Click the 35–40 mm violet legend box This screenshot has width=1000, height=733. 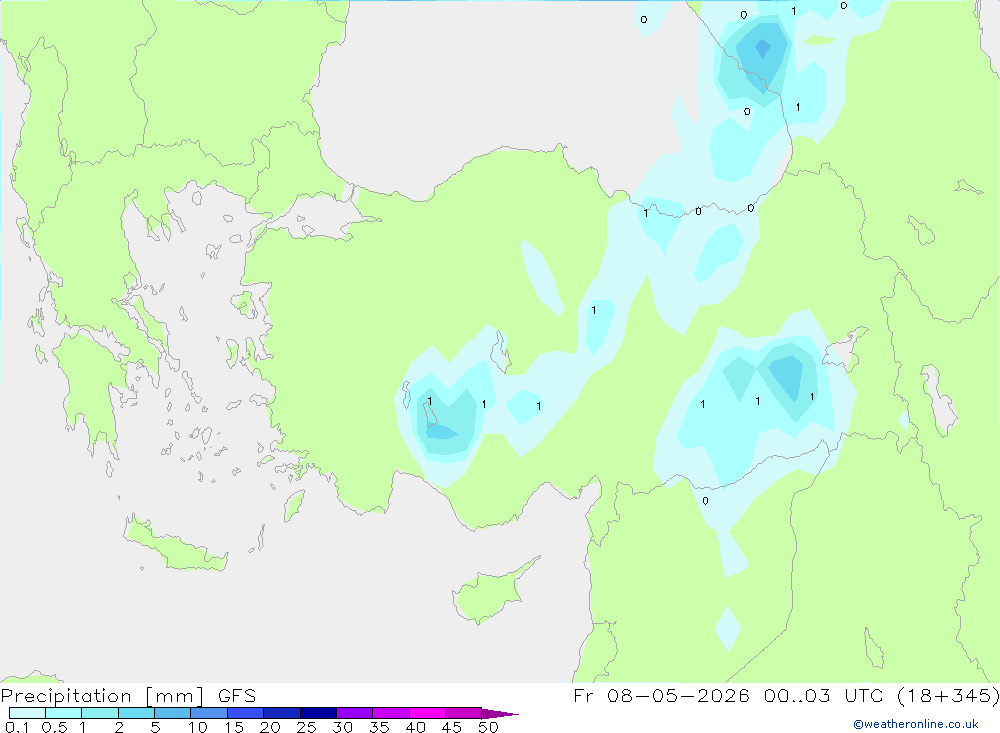point(391,713)
